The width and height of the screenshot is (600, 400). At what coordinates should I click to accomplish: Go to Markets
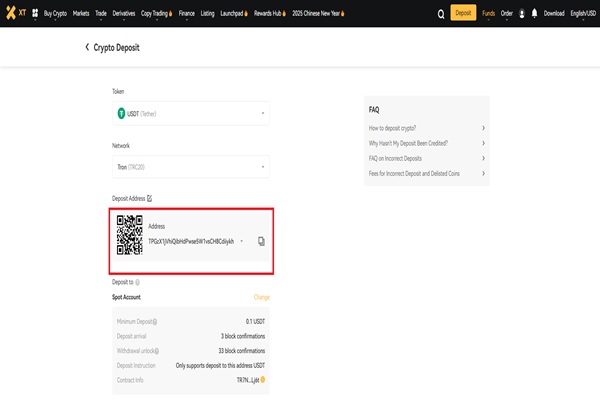81,13
